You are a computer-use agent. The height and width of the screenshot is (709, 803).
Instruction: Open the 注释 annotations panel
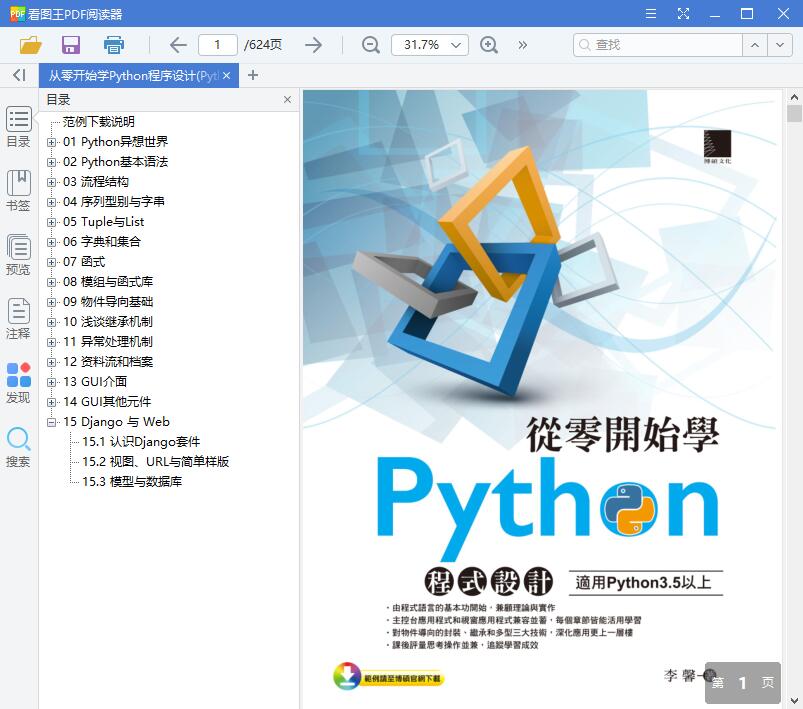[x=18, y=318]
